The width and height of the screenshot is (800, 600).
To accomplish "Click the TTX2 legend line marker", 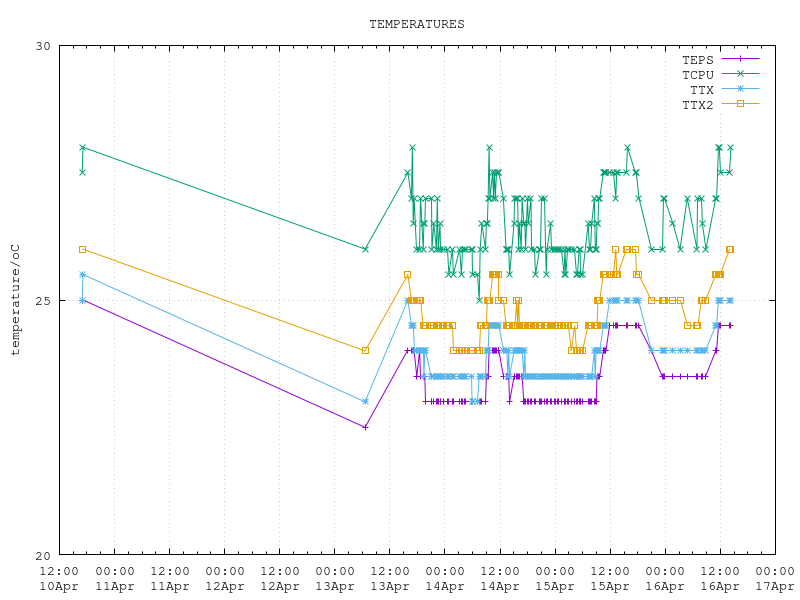I will [740, 104].
